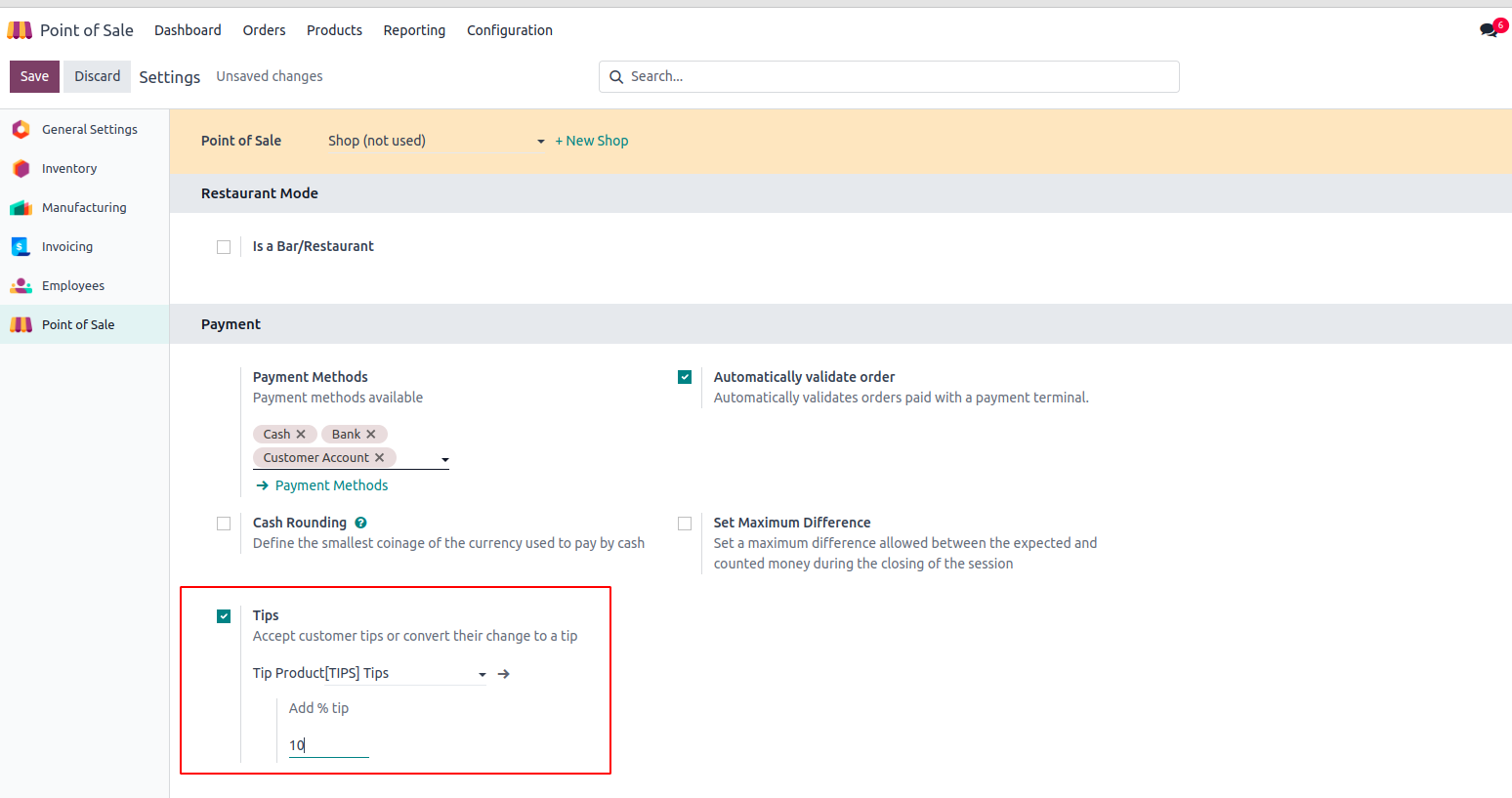Image resolution: width=1512 pixels, height=798 pixels.
Task: Open the Tip Product dropdown
Action: click(482, 674)
